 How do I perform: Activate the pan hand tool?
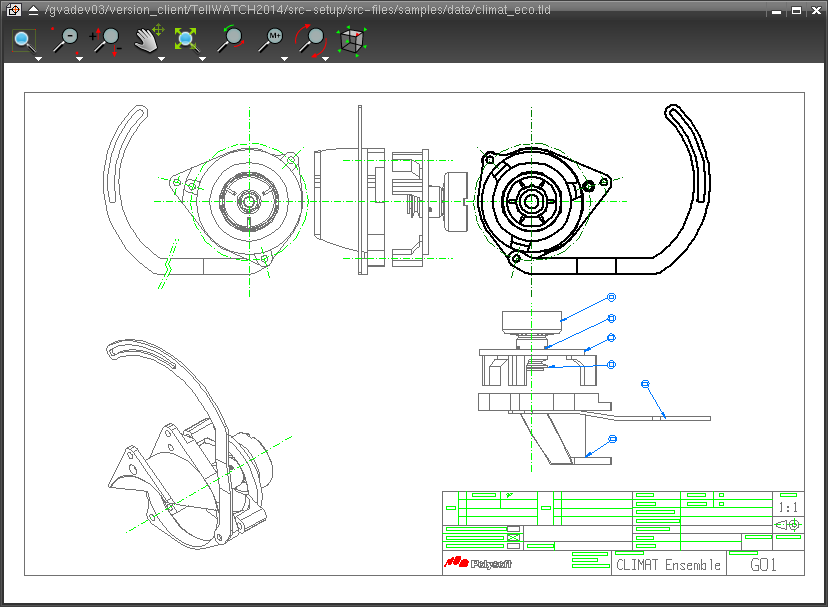pos(148,40)
